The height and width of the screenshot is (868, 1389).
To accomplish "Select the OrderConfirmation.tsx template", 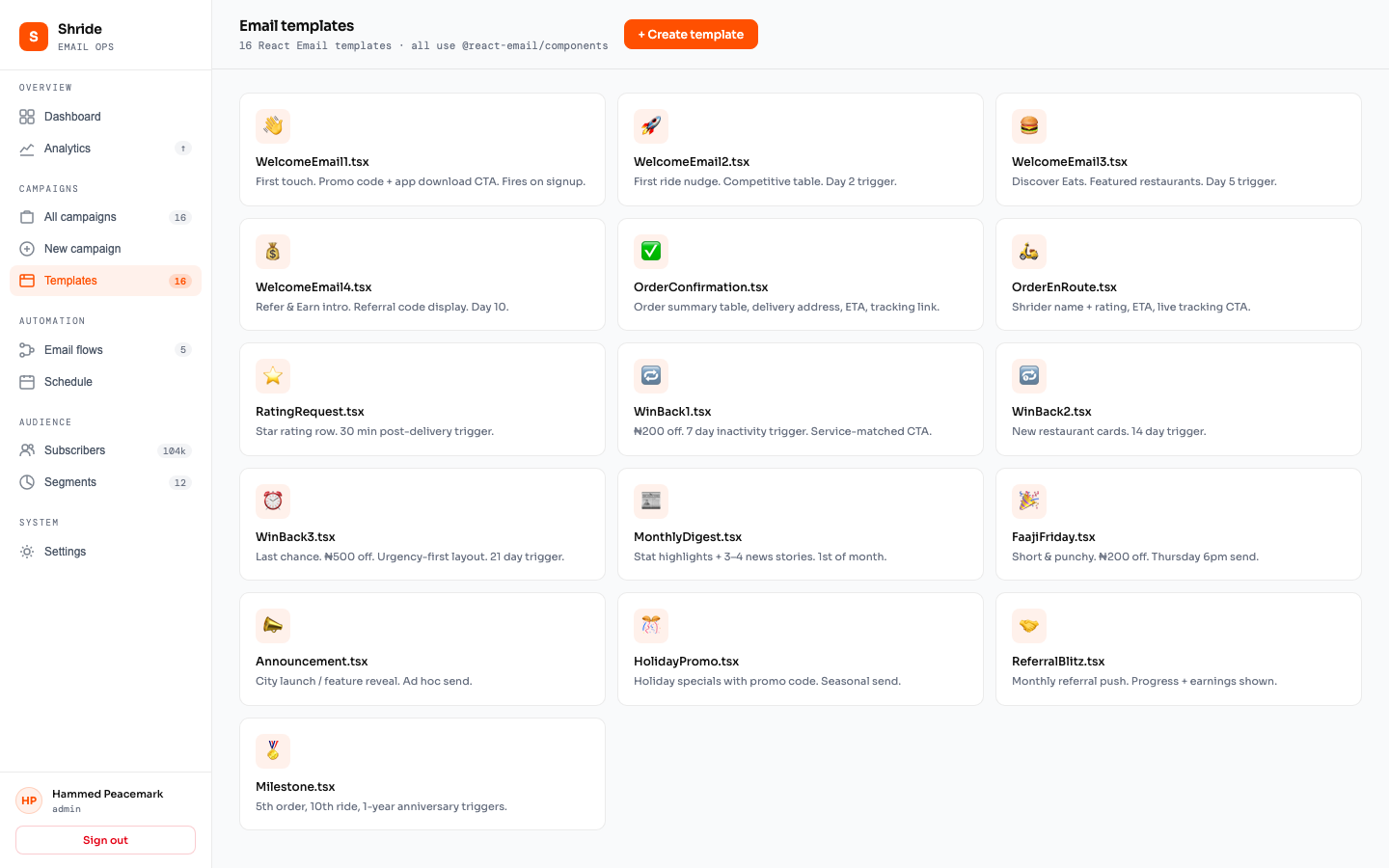I will point(800,274).
